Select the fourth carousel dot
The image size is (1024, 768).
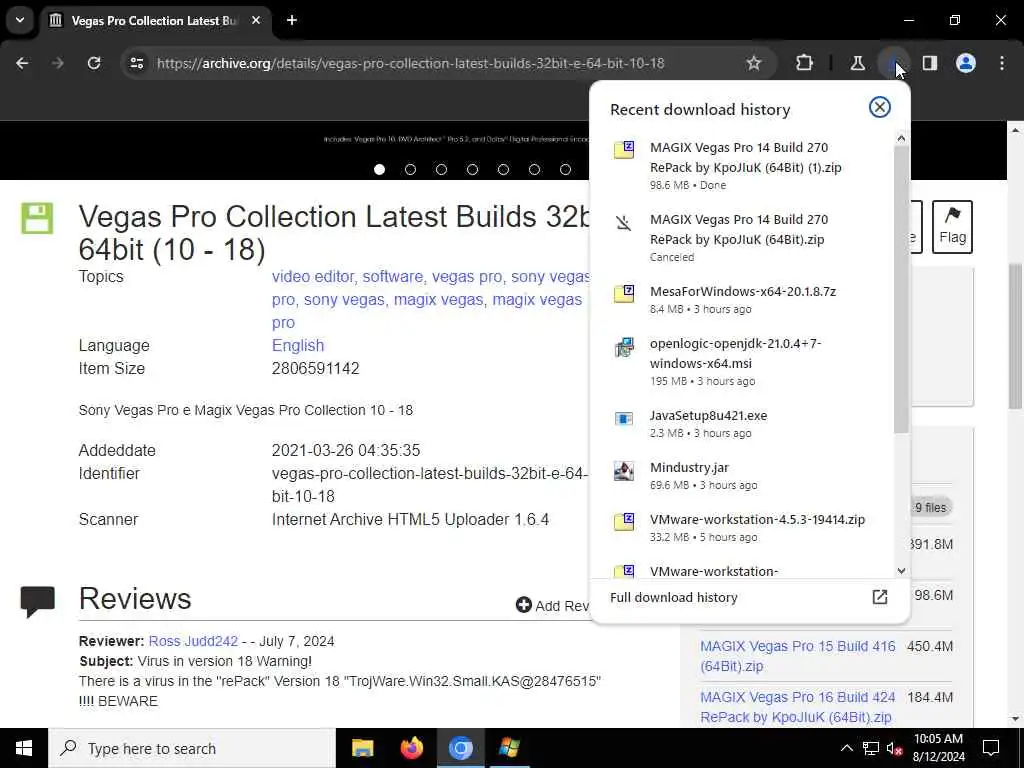tap(472, 170)
